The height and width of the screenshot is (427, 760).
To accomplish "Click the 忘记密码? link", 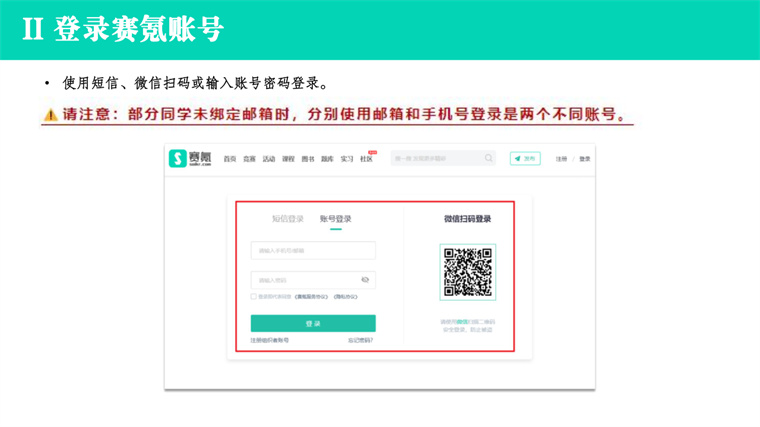I will [x=360, y=341].
